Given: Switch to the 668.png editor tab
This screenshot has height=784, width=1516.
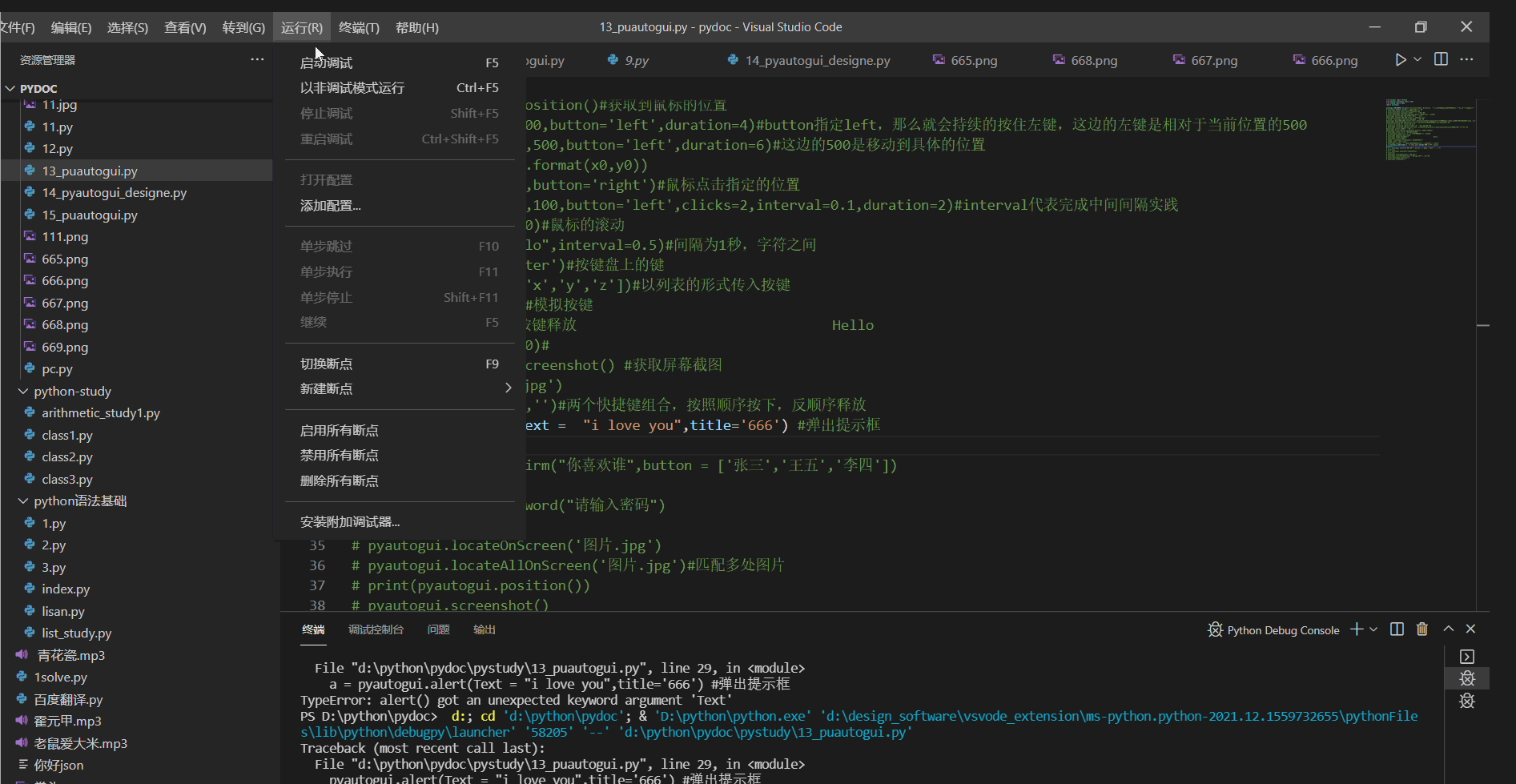Looking at the screenshot, I should click(x=1094, y=60).
